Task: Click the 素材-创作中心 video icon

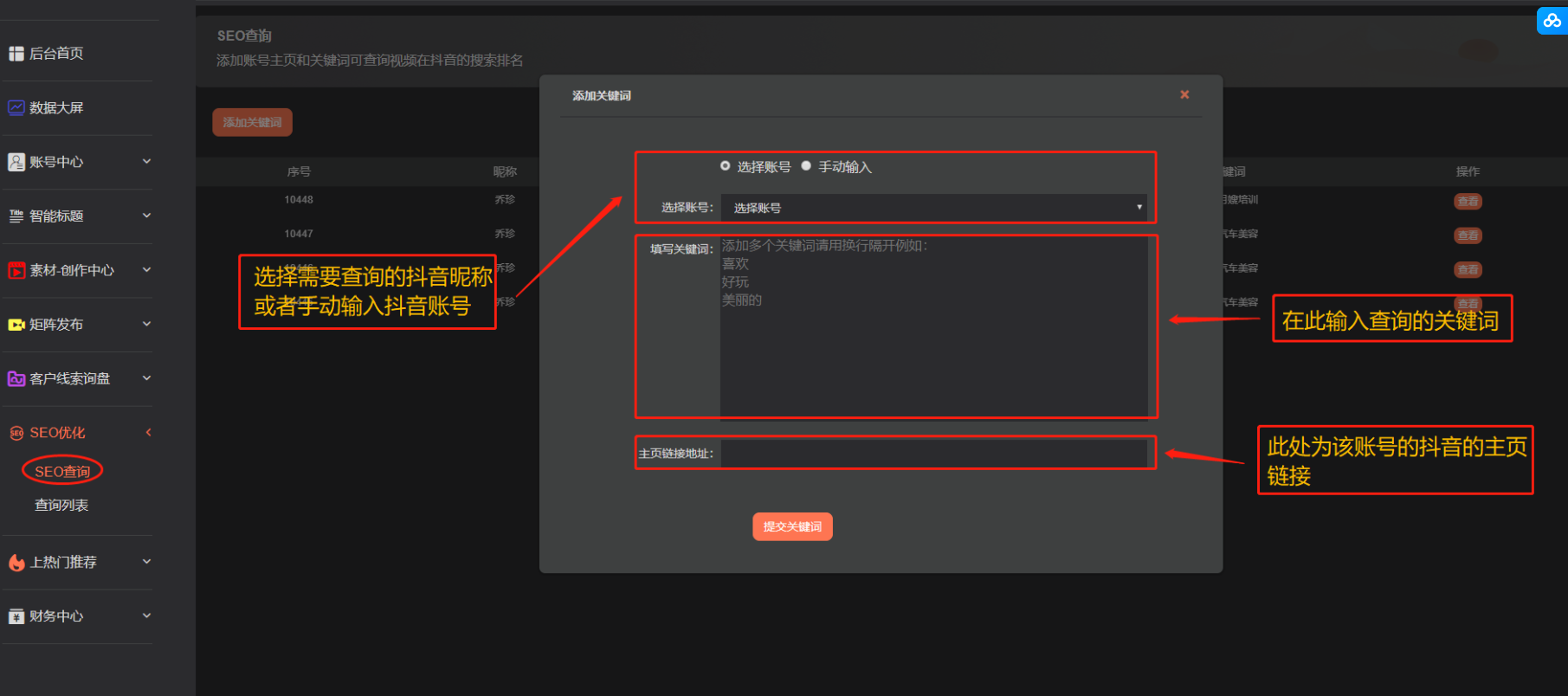Action: (x=16, y=270)
